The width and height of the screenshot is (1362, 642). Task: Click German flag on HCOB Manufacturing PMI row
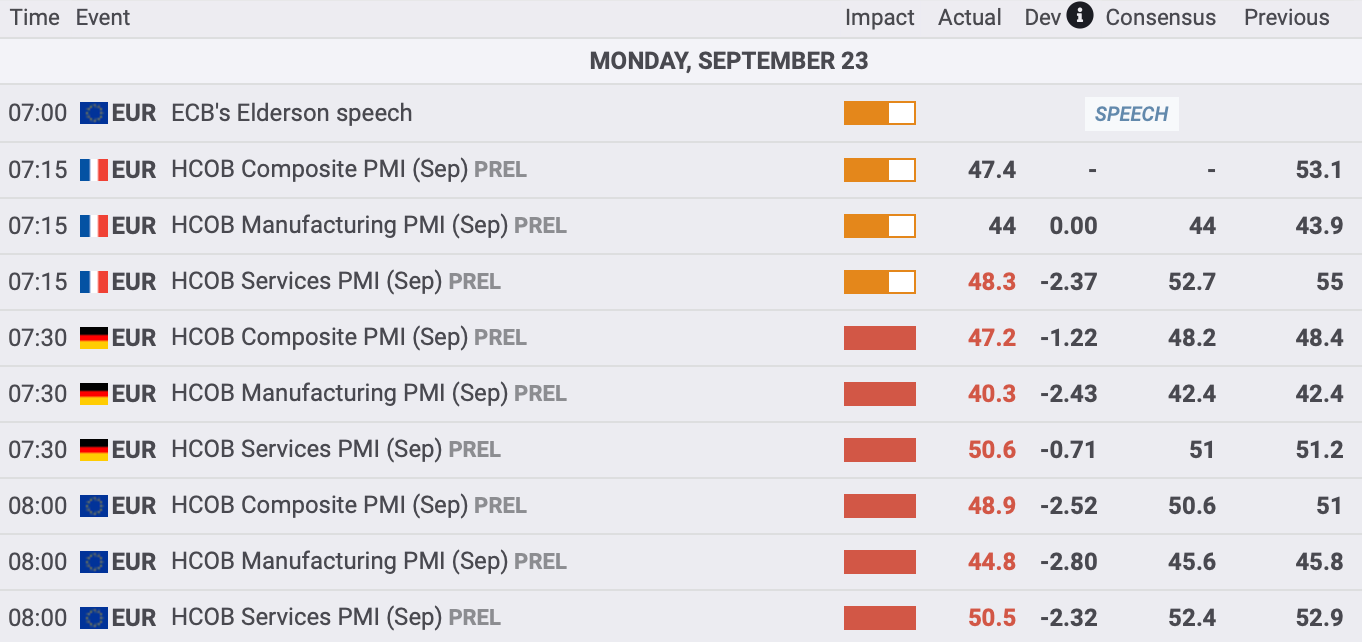tap(94, 393)
